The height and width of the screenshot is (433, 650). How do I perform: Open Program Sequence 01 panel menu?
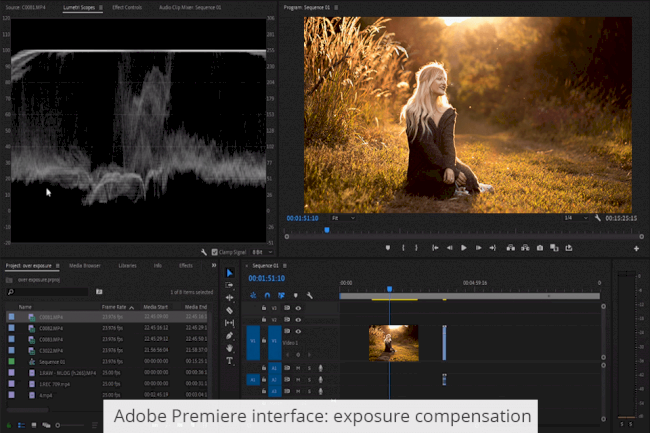point(336,7)
